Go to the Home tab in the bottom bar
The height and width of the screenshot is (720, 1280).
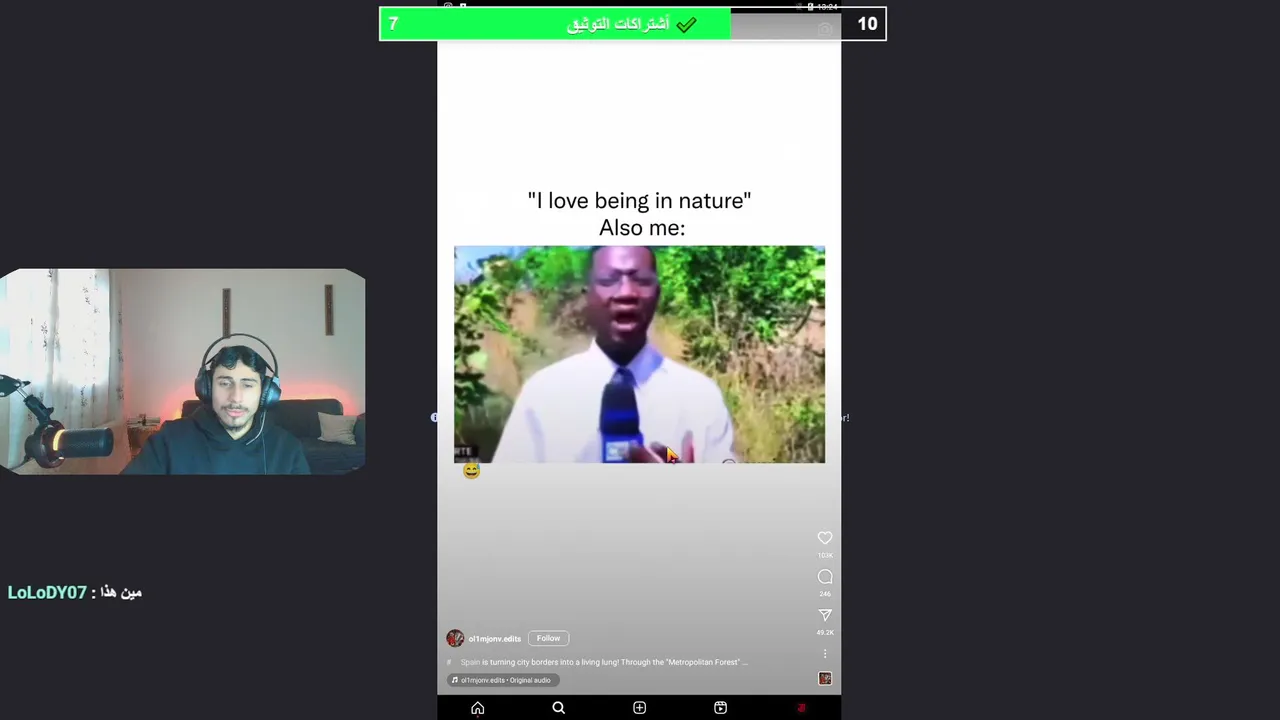click(477, 708)
